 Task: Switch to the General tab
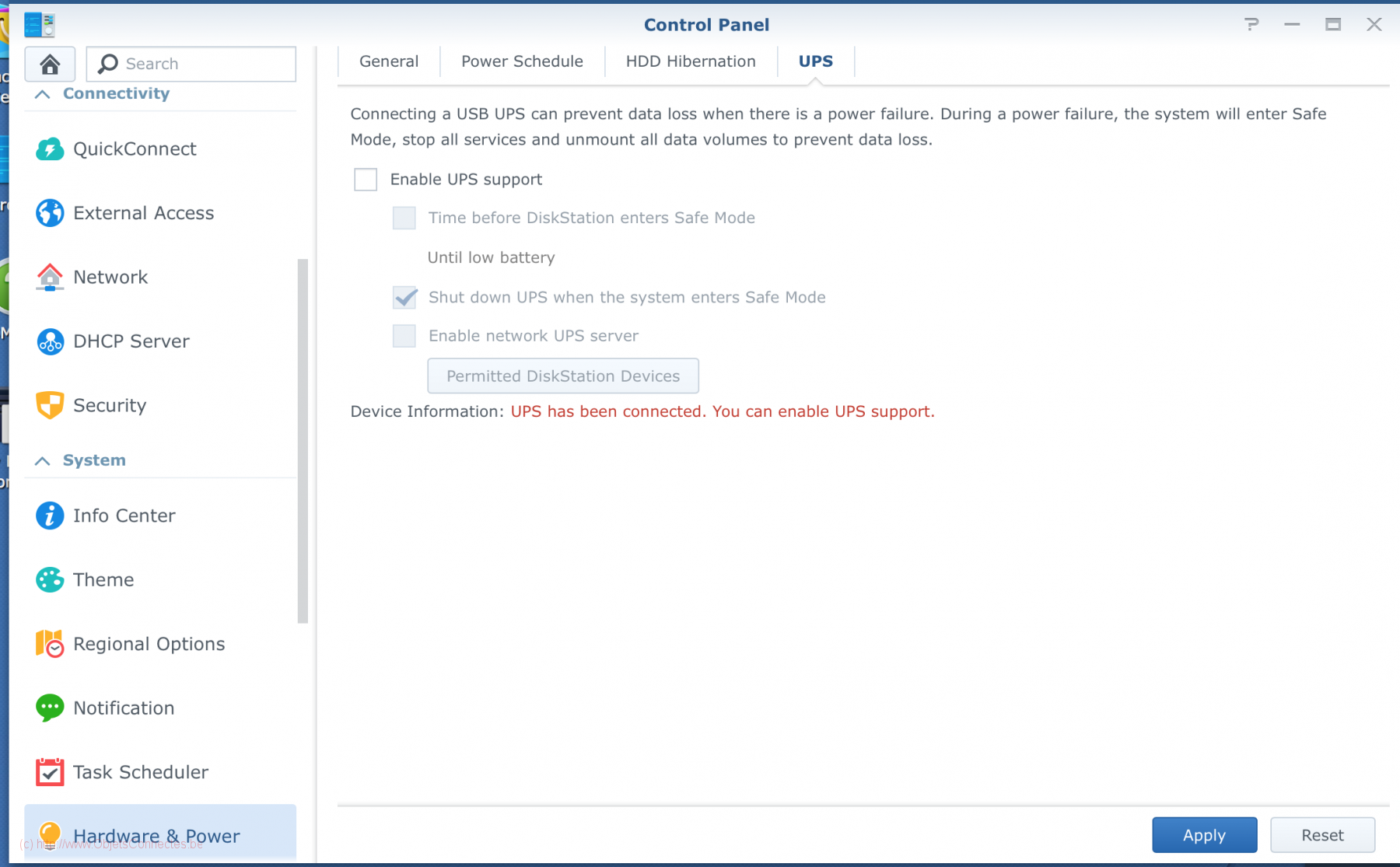389,61
